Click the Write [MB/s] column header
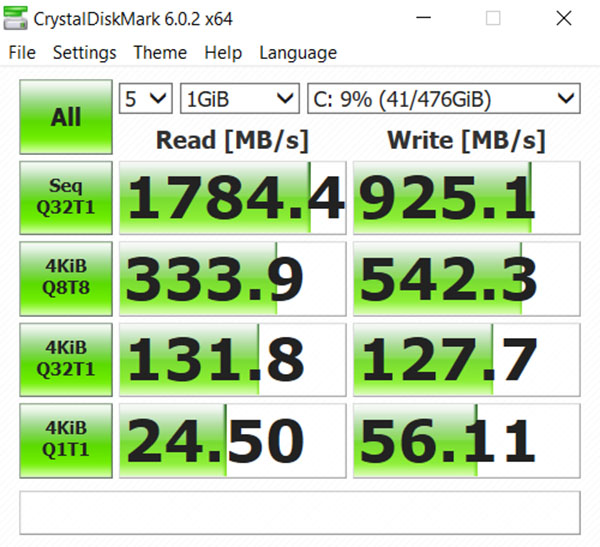Image resolution: width=600 pixels, height=547 pixels. (466, 140)
